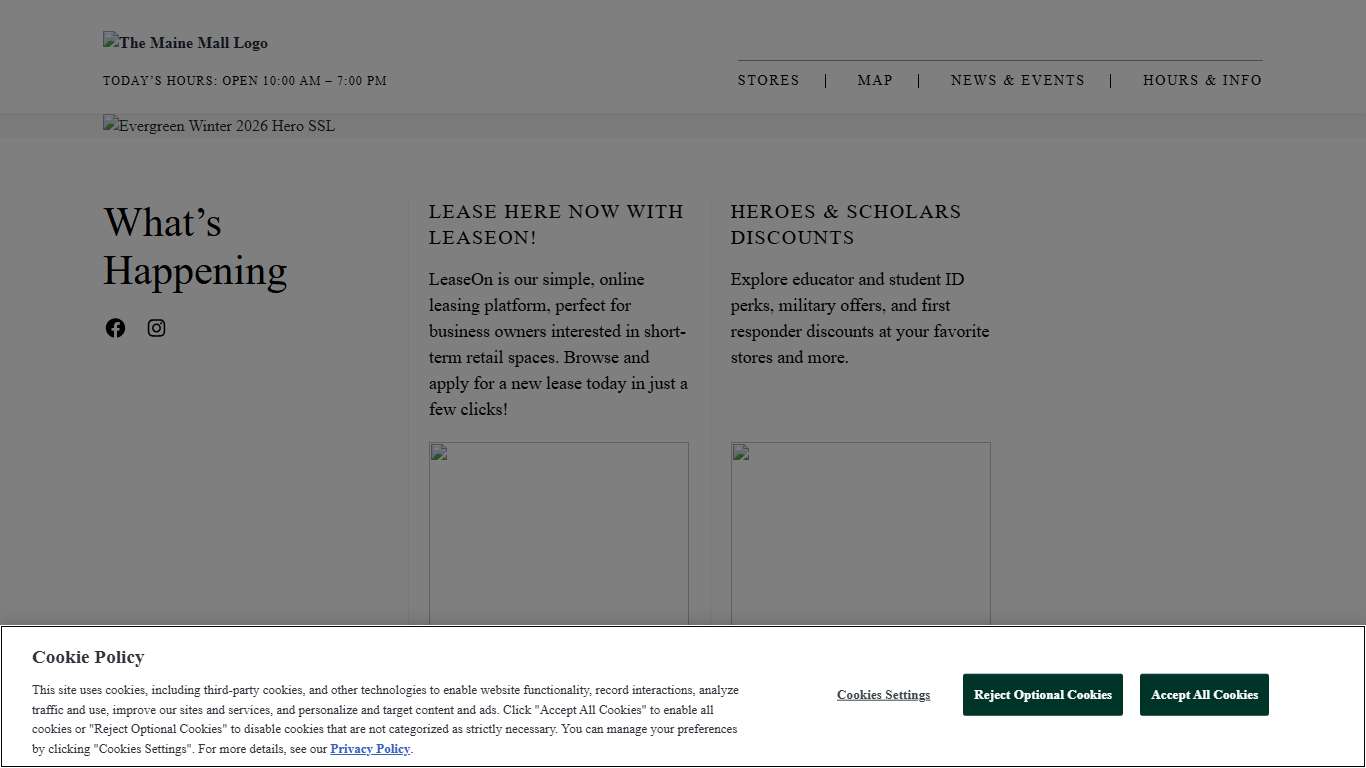The height and width of the screenshot is (768, 1366).
Task: Open the Lease Here Now with LeaseOn heading
Action: [x=556, y=225]
